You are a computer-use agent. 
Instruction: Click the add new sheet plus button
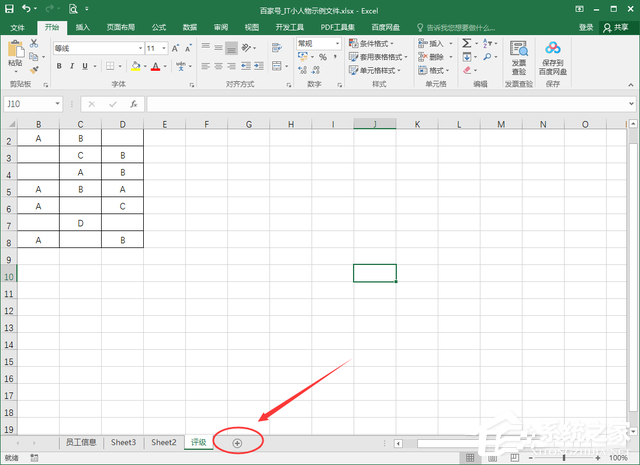237,442
